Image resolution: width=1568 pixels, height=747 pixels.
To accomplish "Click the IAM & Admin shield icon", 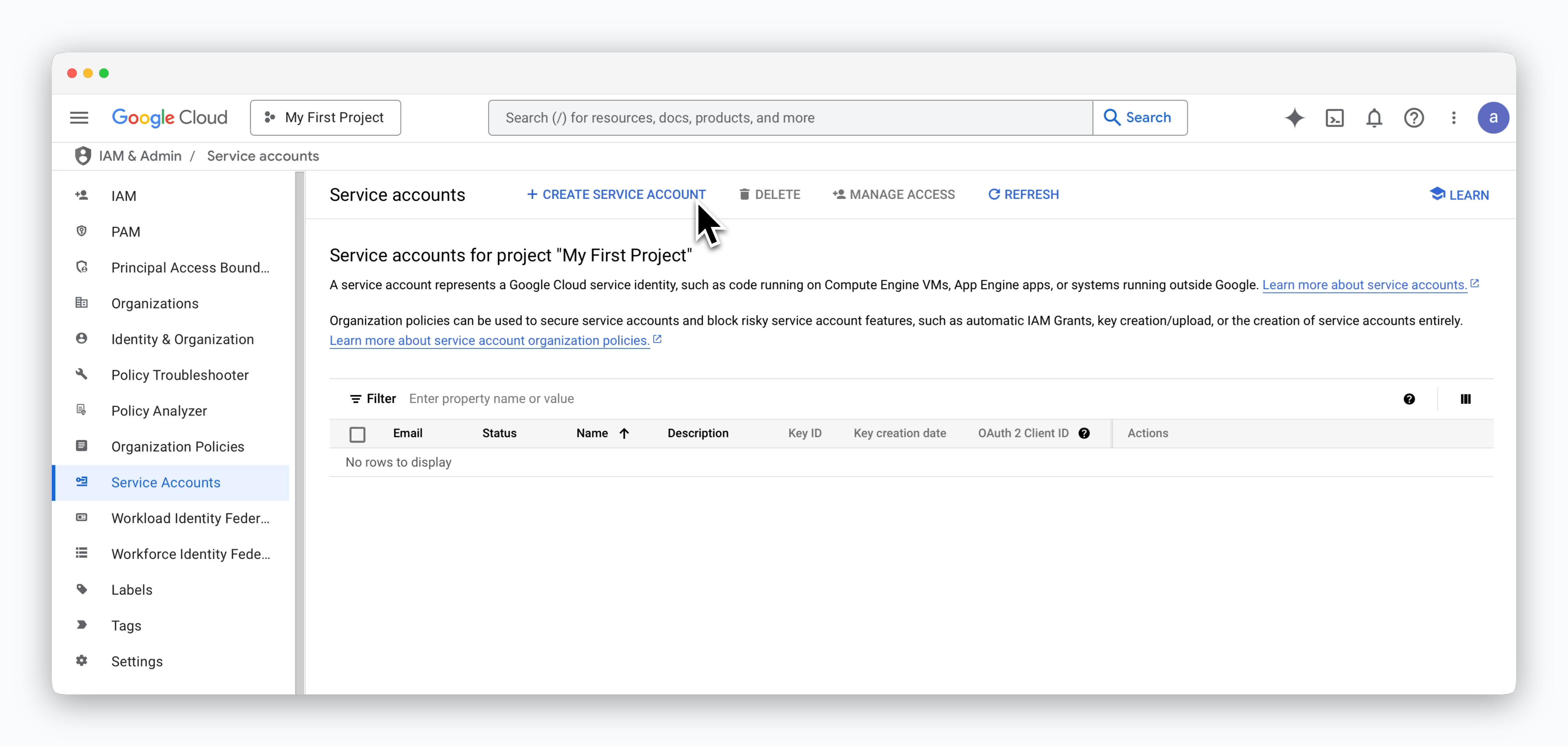I will [83, 156].
